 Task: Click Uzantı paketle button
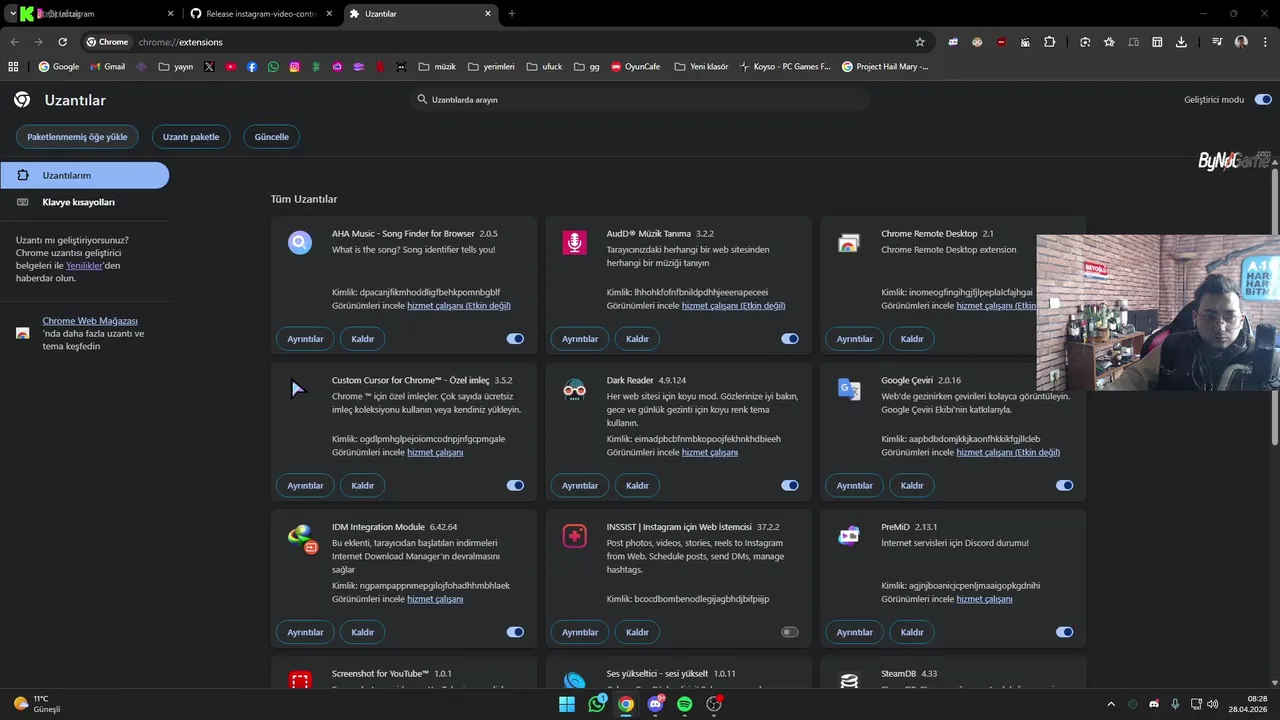(x=191, y=137)
